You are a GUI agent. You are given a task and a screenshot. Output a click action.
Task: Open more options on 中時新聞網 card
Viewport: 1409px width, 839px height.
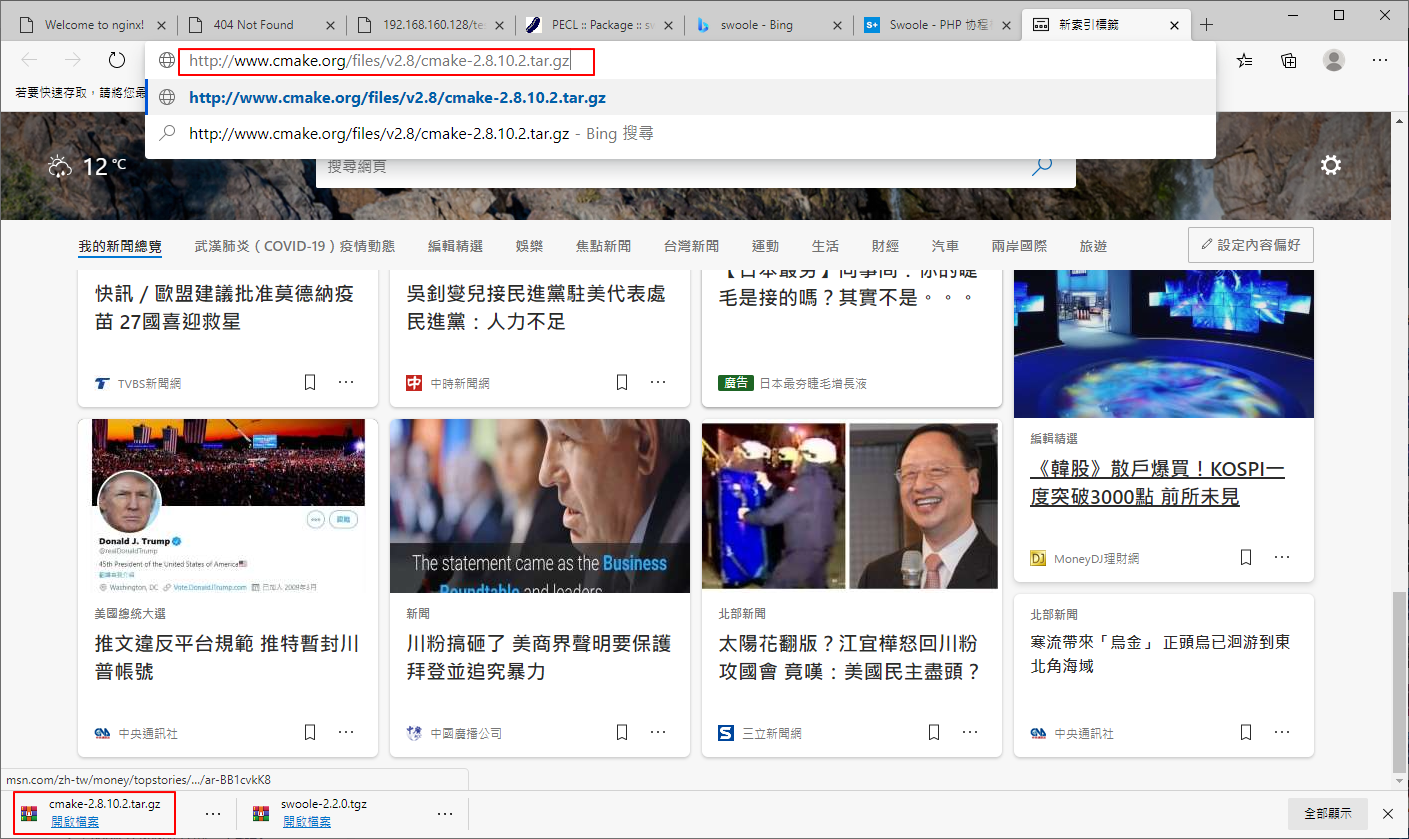658,382
